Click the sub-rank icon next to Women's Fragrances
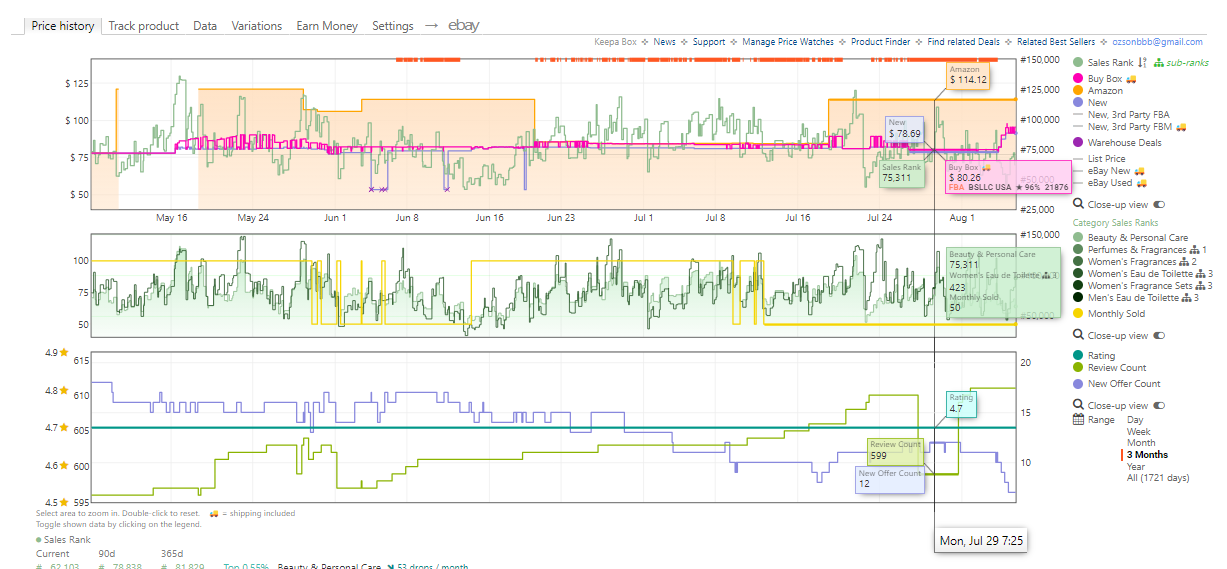 [1185, 262]
